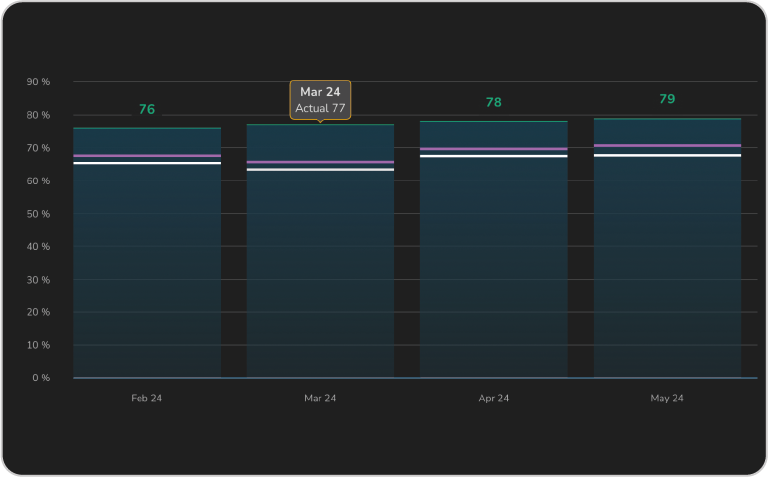Click the white line in Mar 24 bar

320,170
